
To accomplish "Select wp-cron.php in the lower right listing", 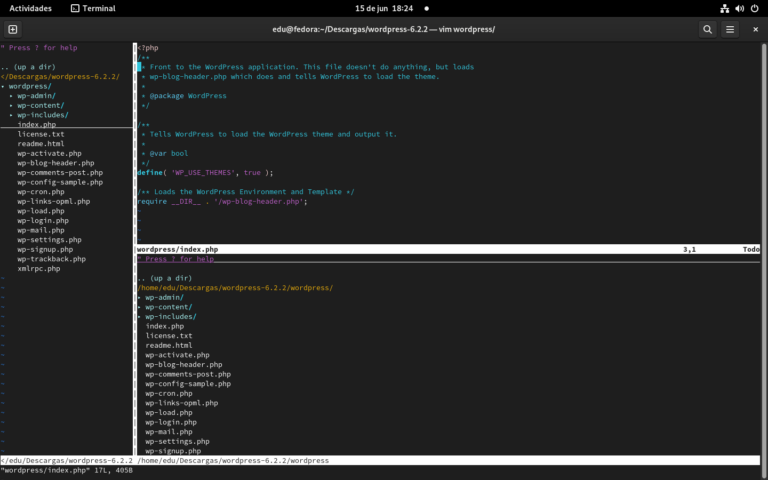I will 169,393.
